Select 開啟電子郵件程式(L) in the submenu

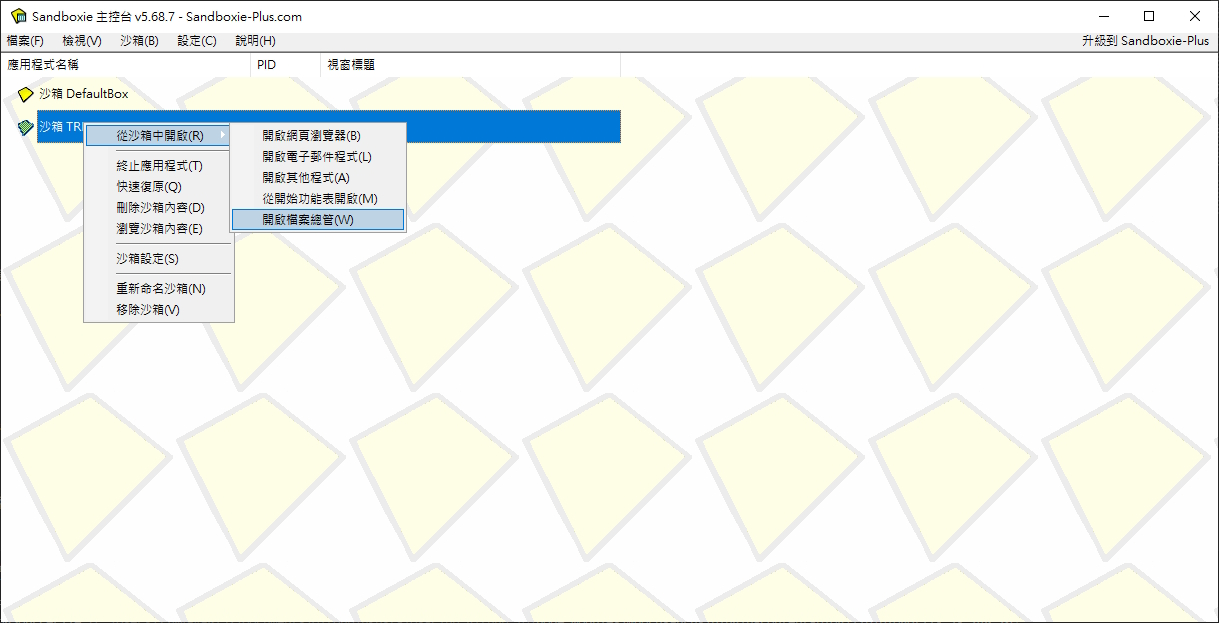click(x=317, y=157)
